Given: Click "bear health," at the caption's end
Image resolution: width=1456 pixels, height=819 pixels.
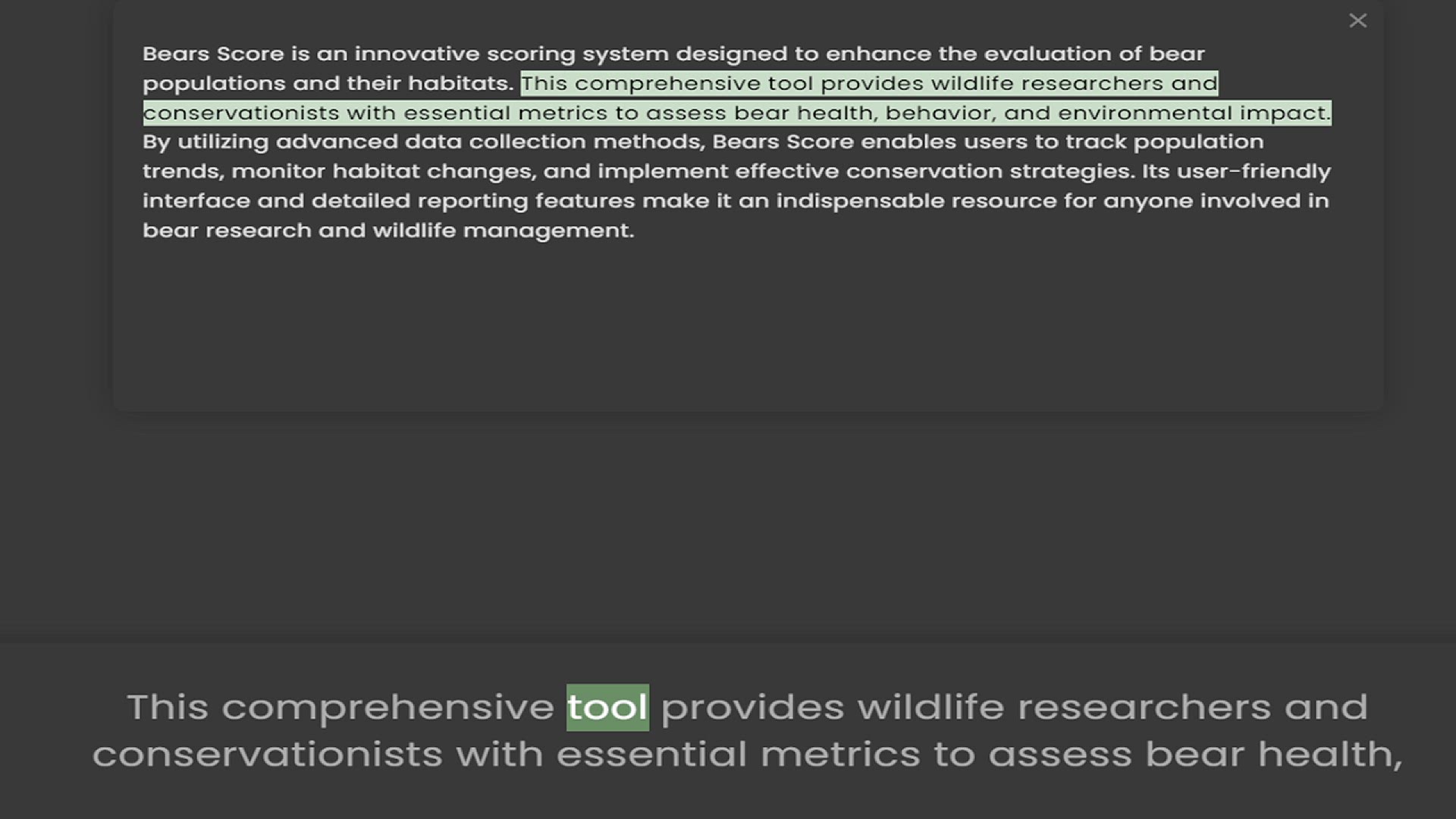Looking at the screenshot, I should coord(1273,755).
